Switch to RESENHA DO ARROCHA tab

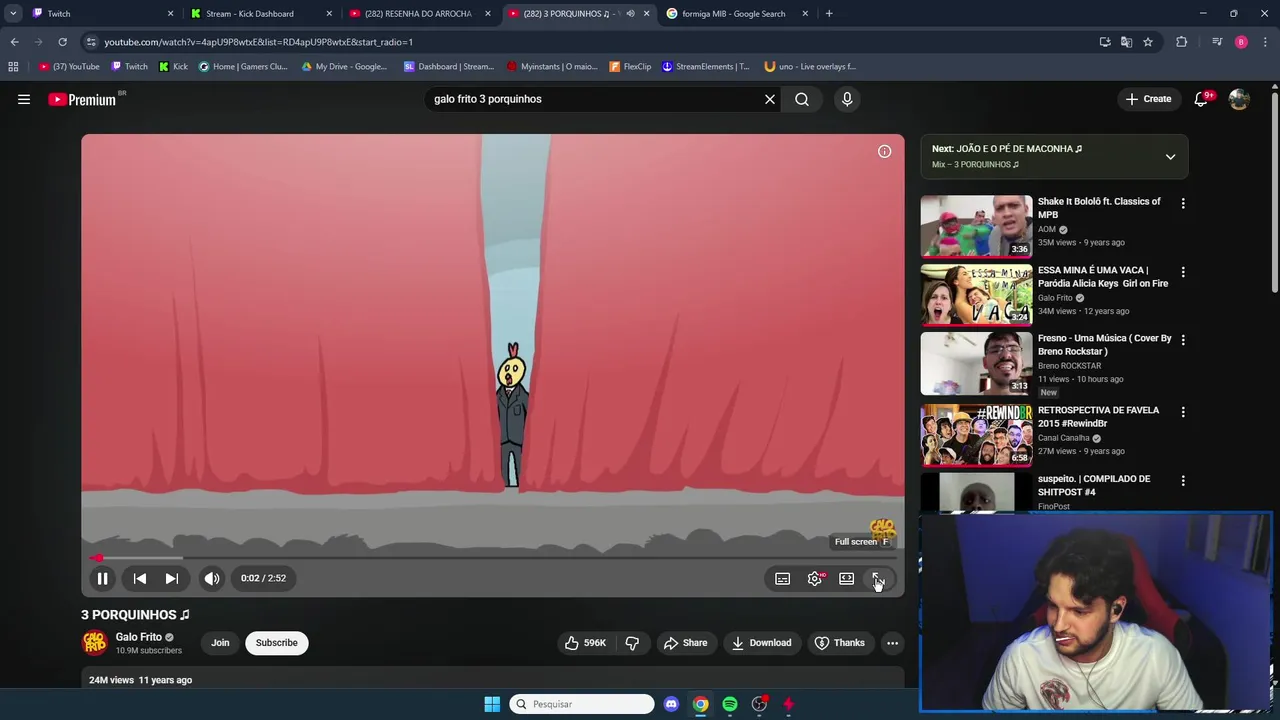click(418, 14)
